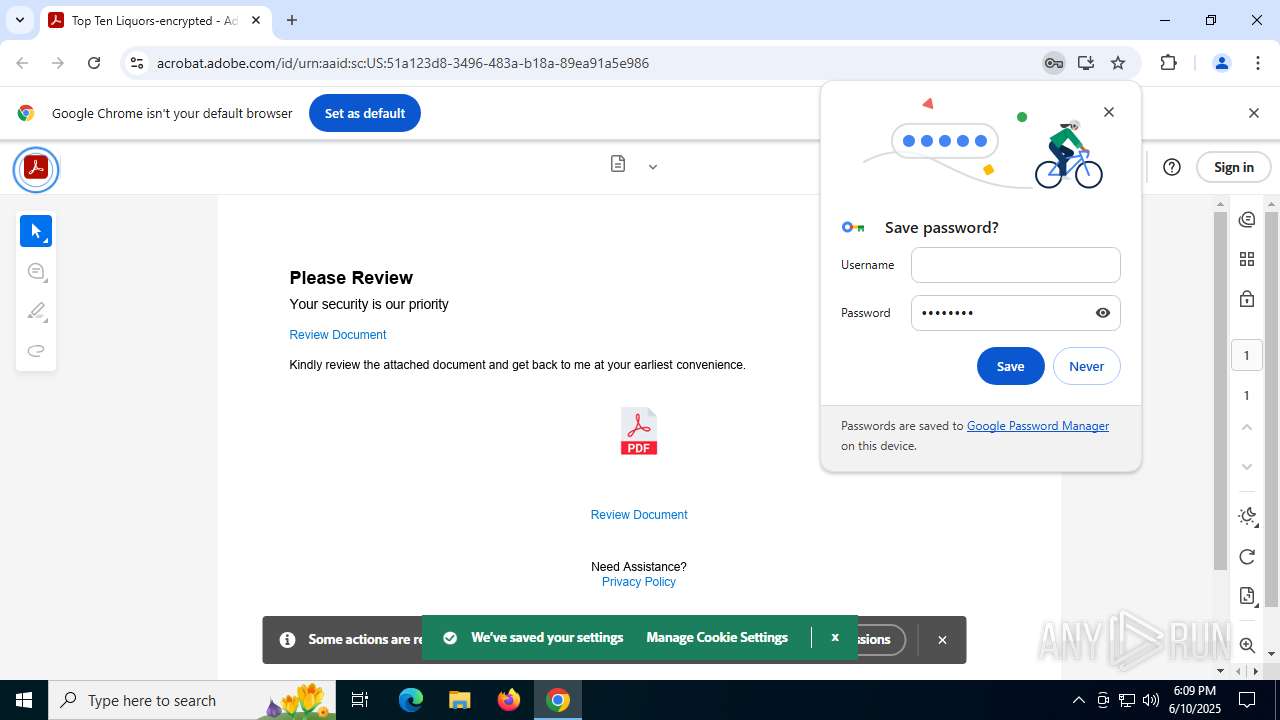Open Chrome three-dot menu

[x=1258, y=63]
